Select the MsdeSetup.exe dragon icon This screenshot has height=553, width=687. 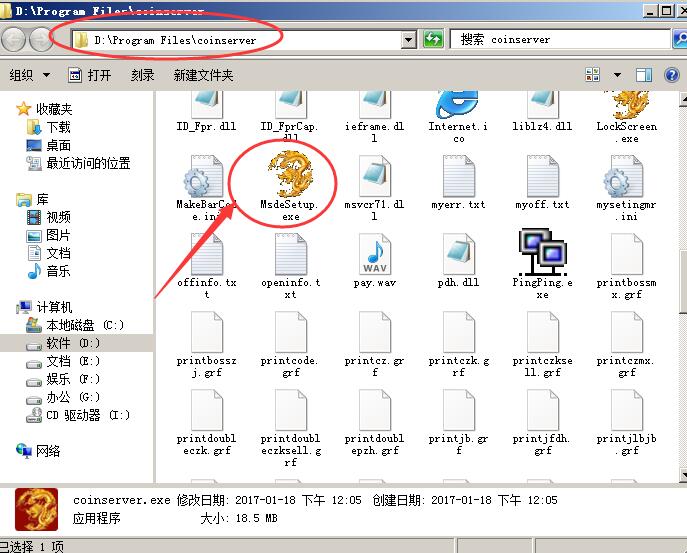point(290,174)
